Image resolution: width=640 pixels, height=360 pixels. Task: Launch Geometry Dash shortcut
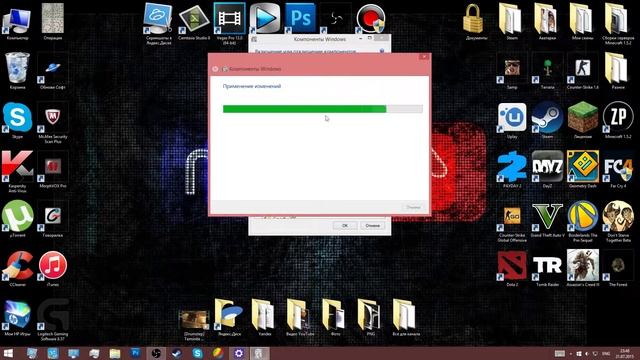pyautogui.click(x=582, y=169)
